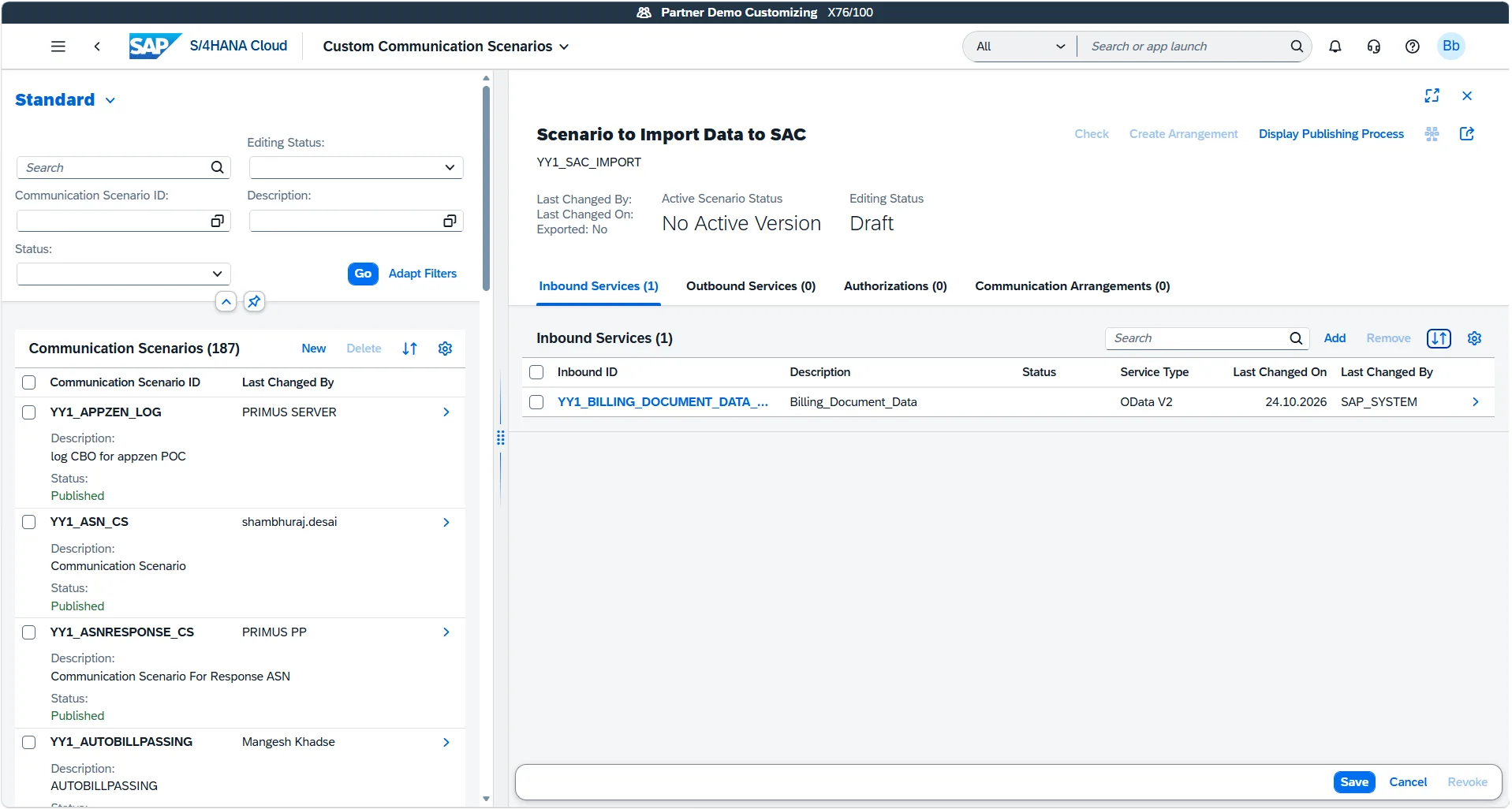Screen dimensions: 1512x809
Task: Open Communication Scenarios table settings gear
Action: pyautogui.click(x=445, y=349)
